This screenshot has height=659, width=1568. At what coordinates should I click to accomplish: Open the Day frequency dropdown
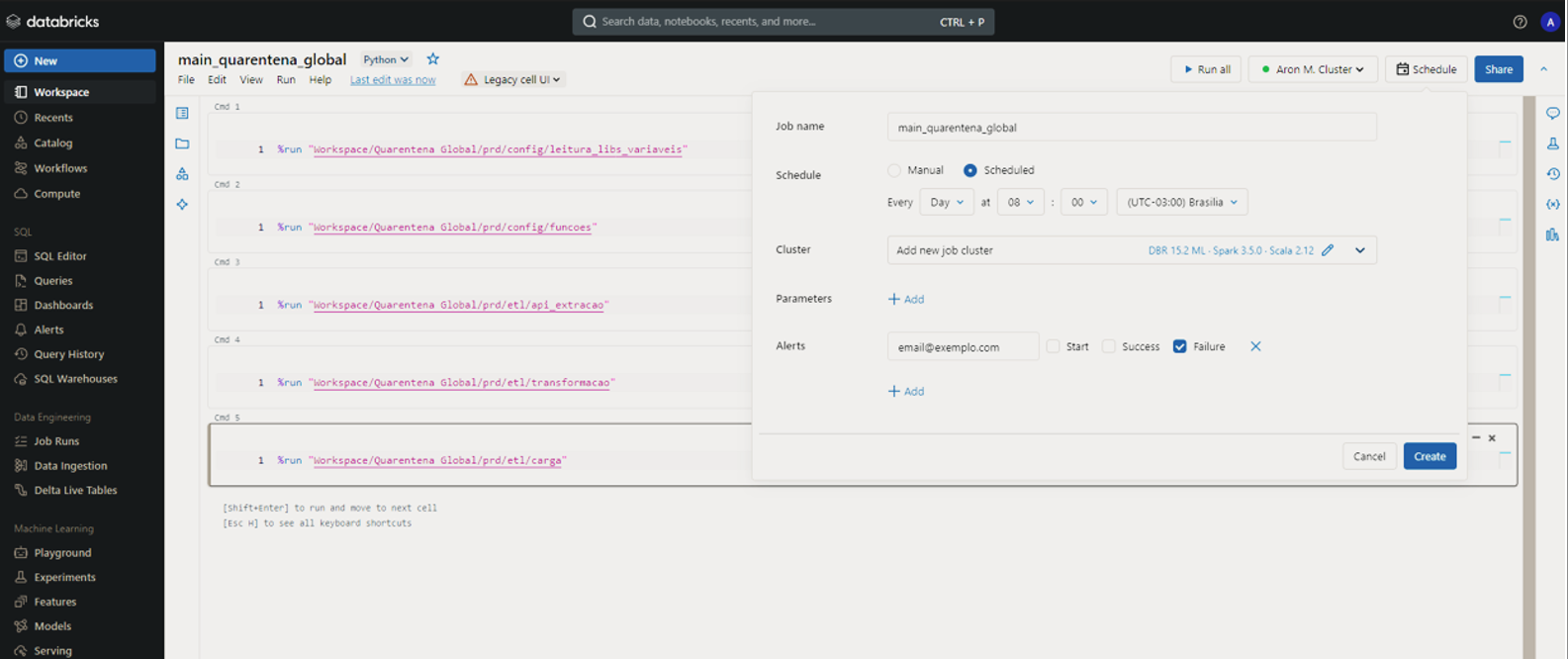947,202
